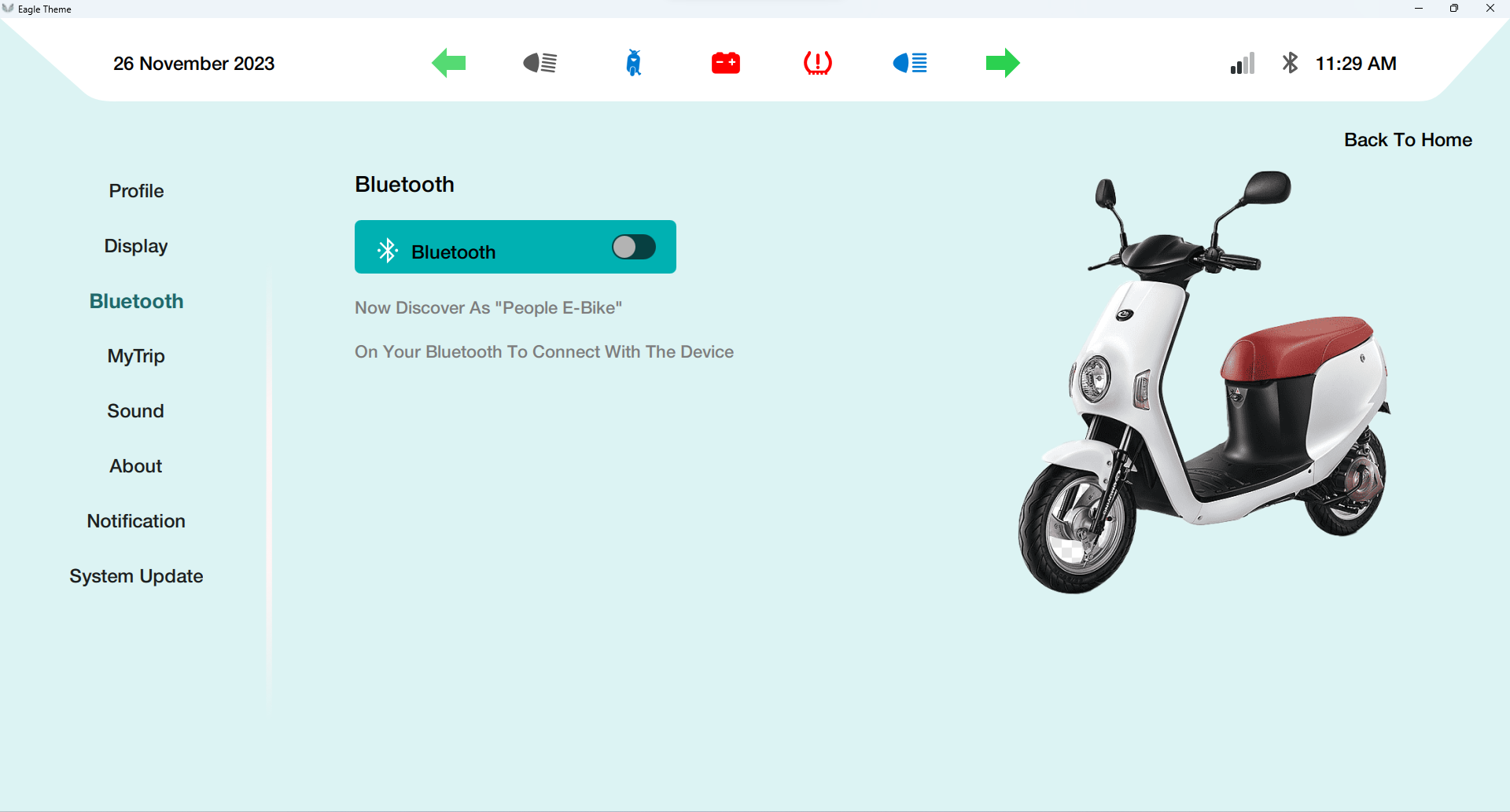1510x812 pixels.
Task: Click the red battery warning icon
Action: pyautogui.click(x=725, y=63)
